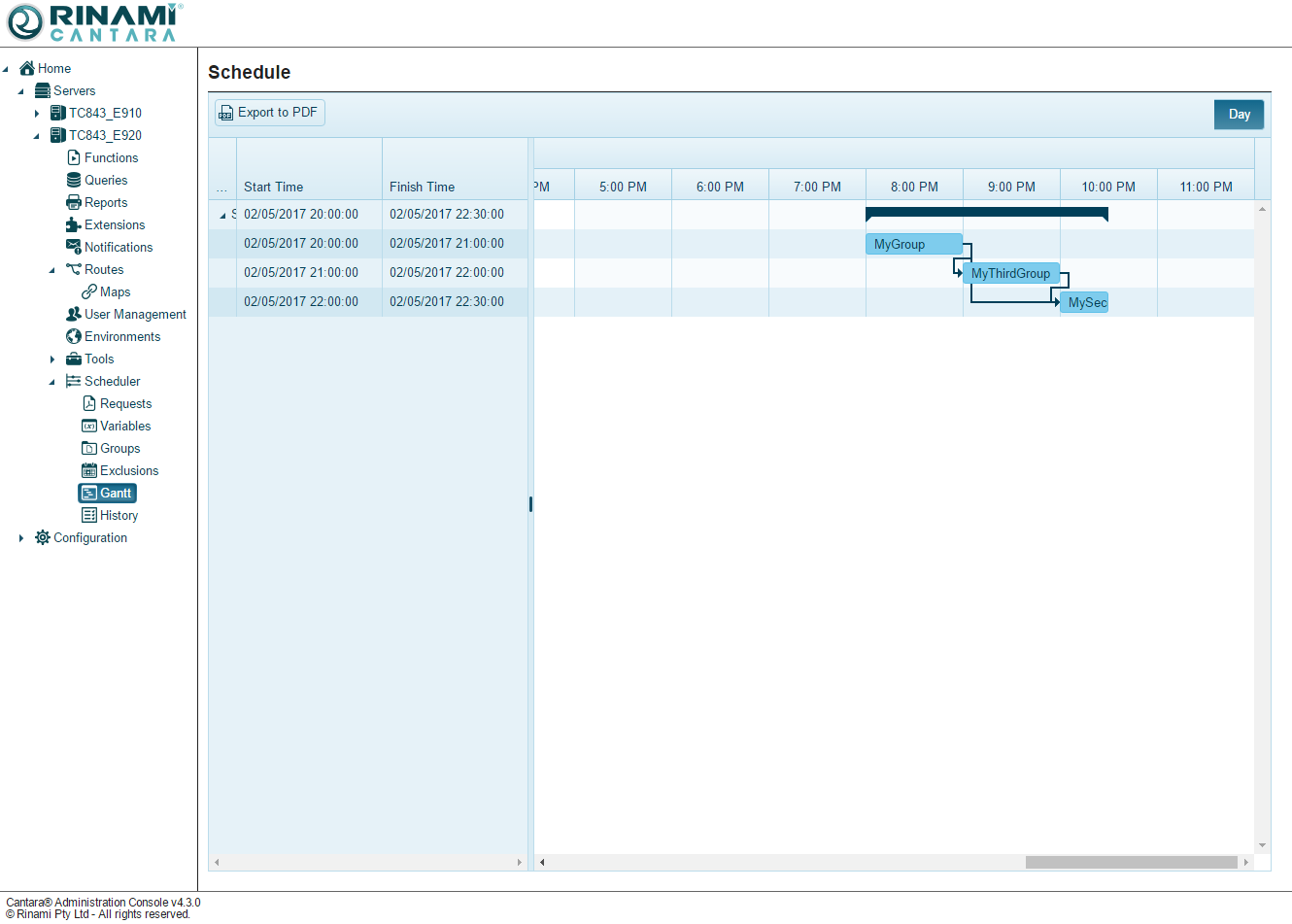Image resolution: width=1292 pixels, height=924 pixels.
Task: Click the Reports printer icon
Action: point(74,202)
